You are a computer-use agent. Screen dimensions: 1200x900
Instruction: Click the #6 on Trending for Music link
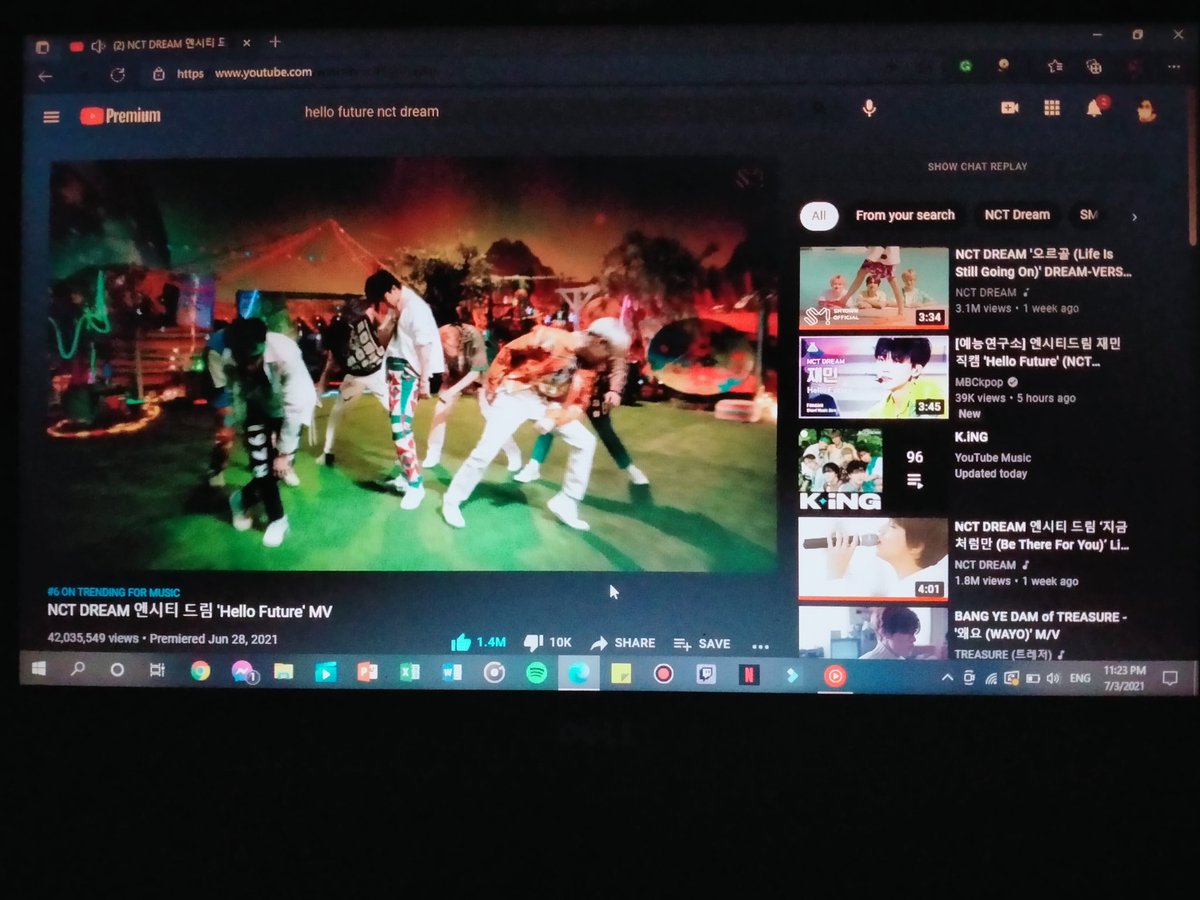[x=114, y=593]
